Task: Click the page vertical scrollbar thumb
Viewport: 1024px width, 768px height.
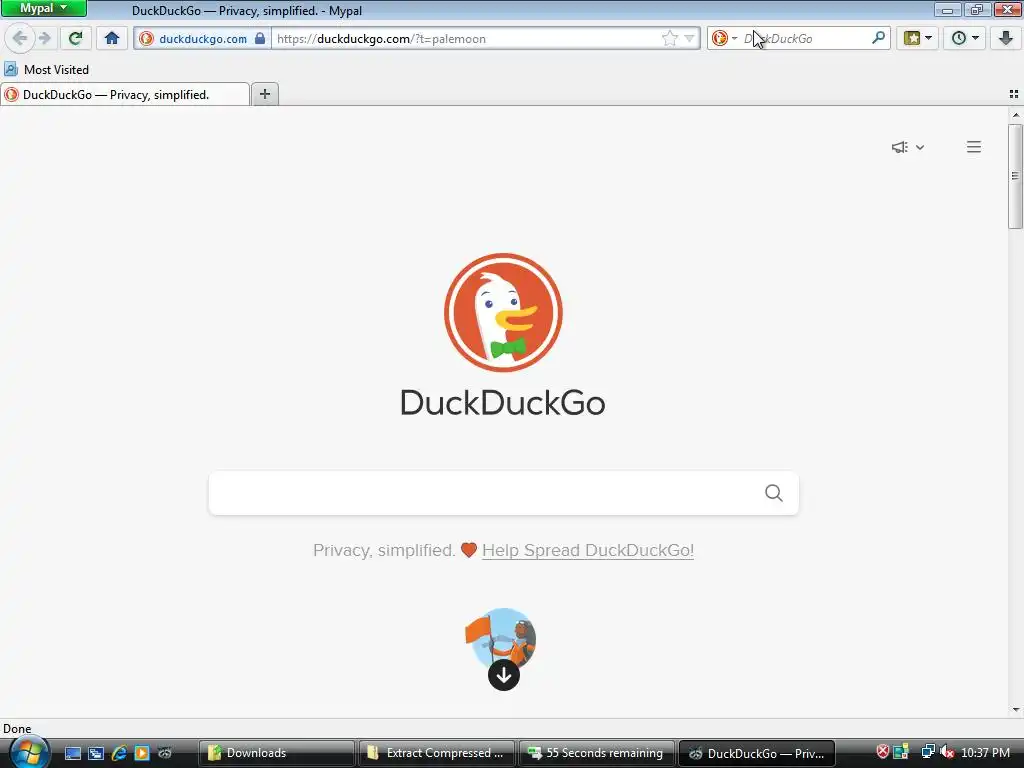Action: [x=1015, y=176]
